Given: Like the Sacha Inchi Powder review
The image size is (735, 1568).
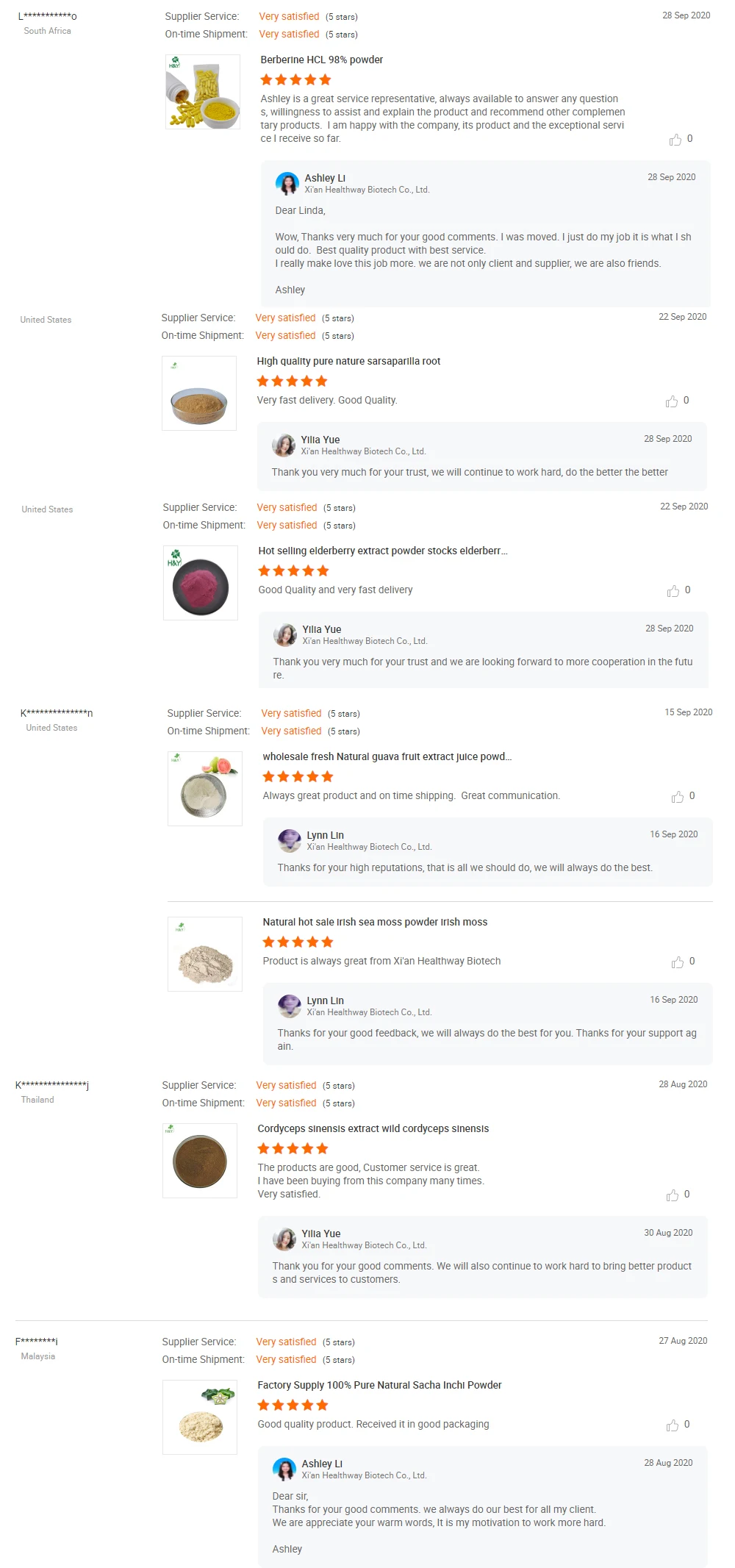Looking at the screenshot, I should click(x=673, y=1425).
